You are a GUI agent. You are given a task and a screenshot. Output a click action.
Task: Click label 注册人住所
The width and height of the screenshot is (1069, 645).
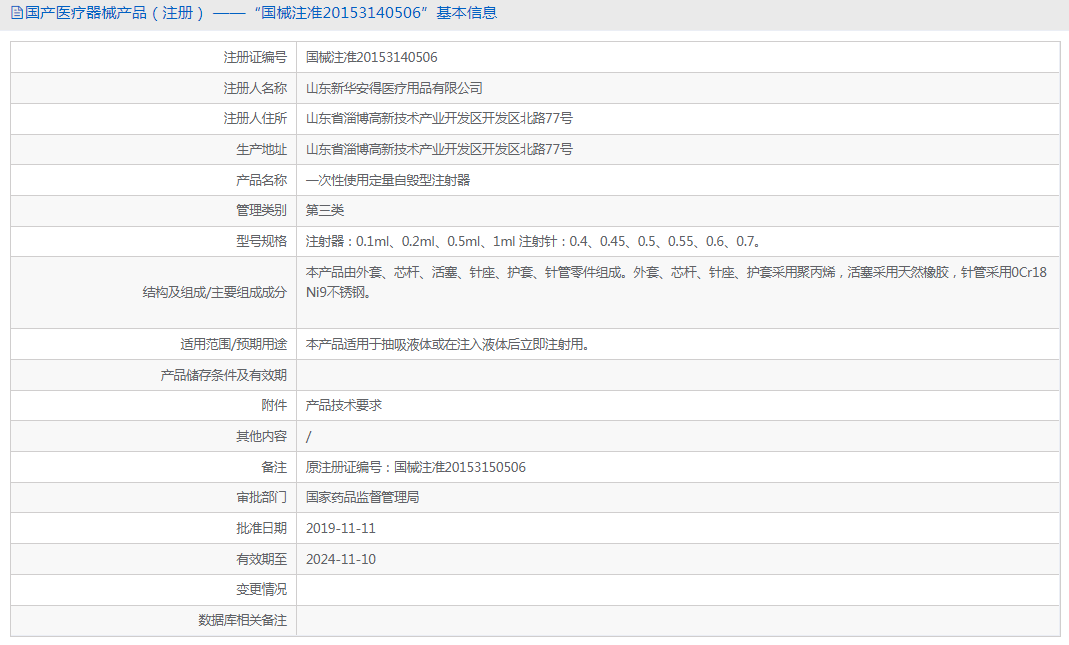[x=255, y=119]
